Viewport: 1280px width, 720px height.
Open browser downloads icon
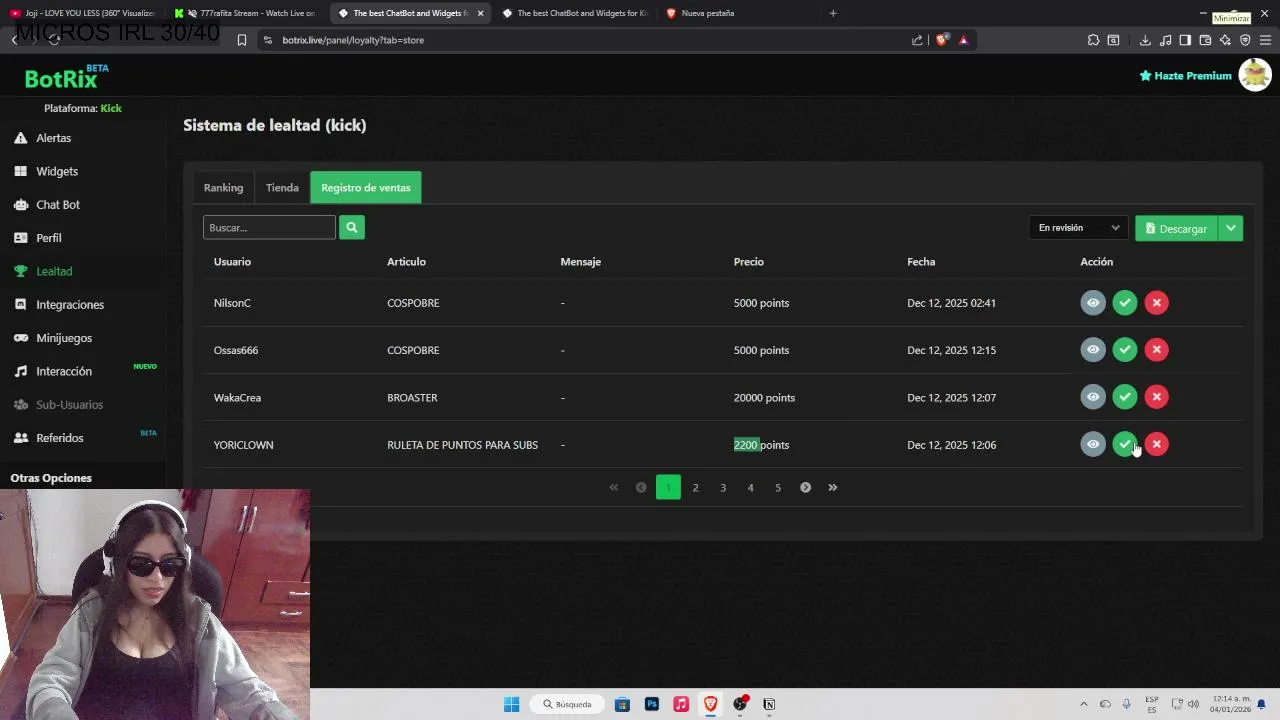click(x=1145, y=40)
